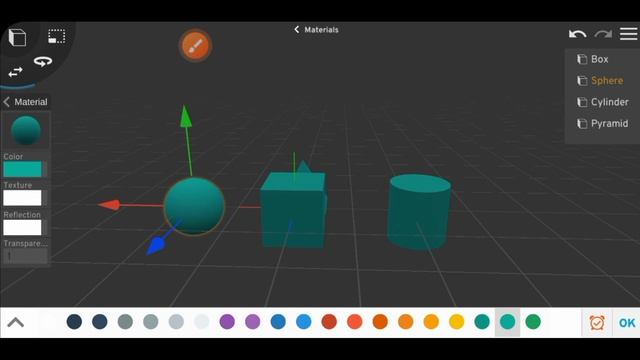Screen dimensions: 640x360
Task: Tap the cube view icon
Action: click(17, 38)
